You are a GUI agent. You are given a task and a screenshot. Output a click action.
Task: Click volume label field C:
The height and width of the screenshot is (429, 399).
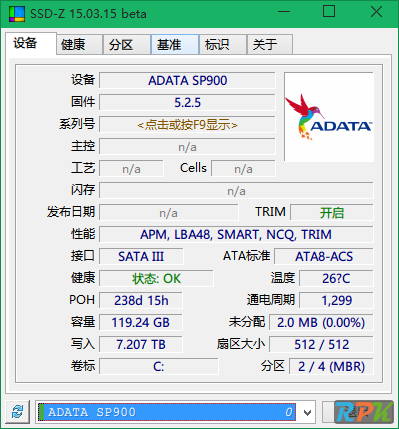(159, 367)
